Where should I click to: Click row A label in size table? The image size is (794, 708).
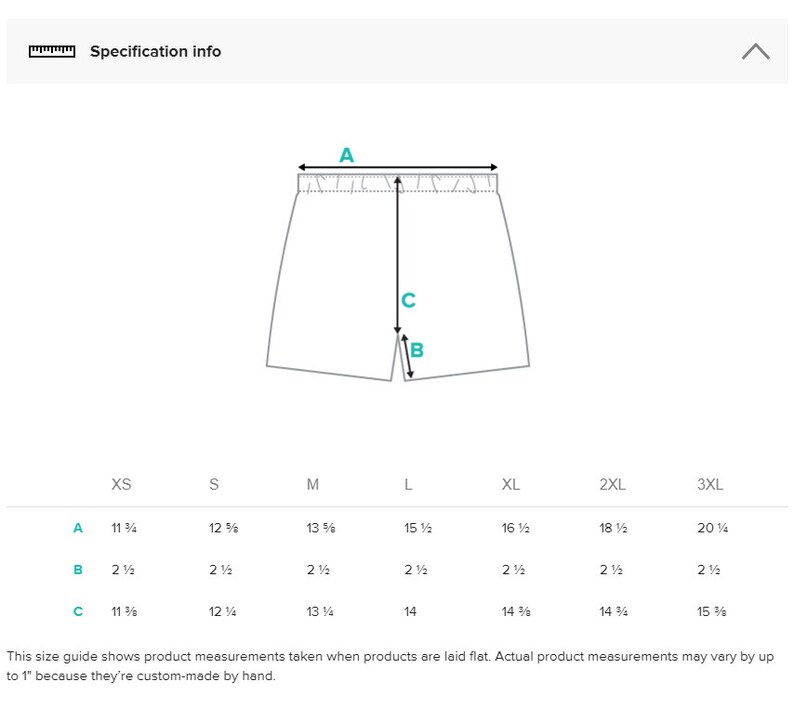pyautogui.click(x=78, y=528)
